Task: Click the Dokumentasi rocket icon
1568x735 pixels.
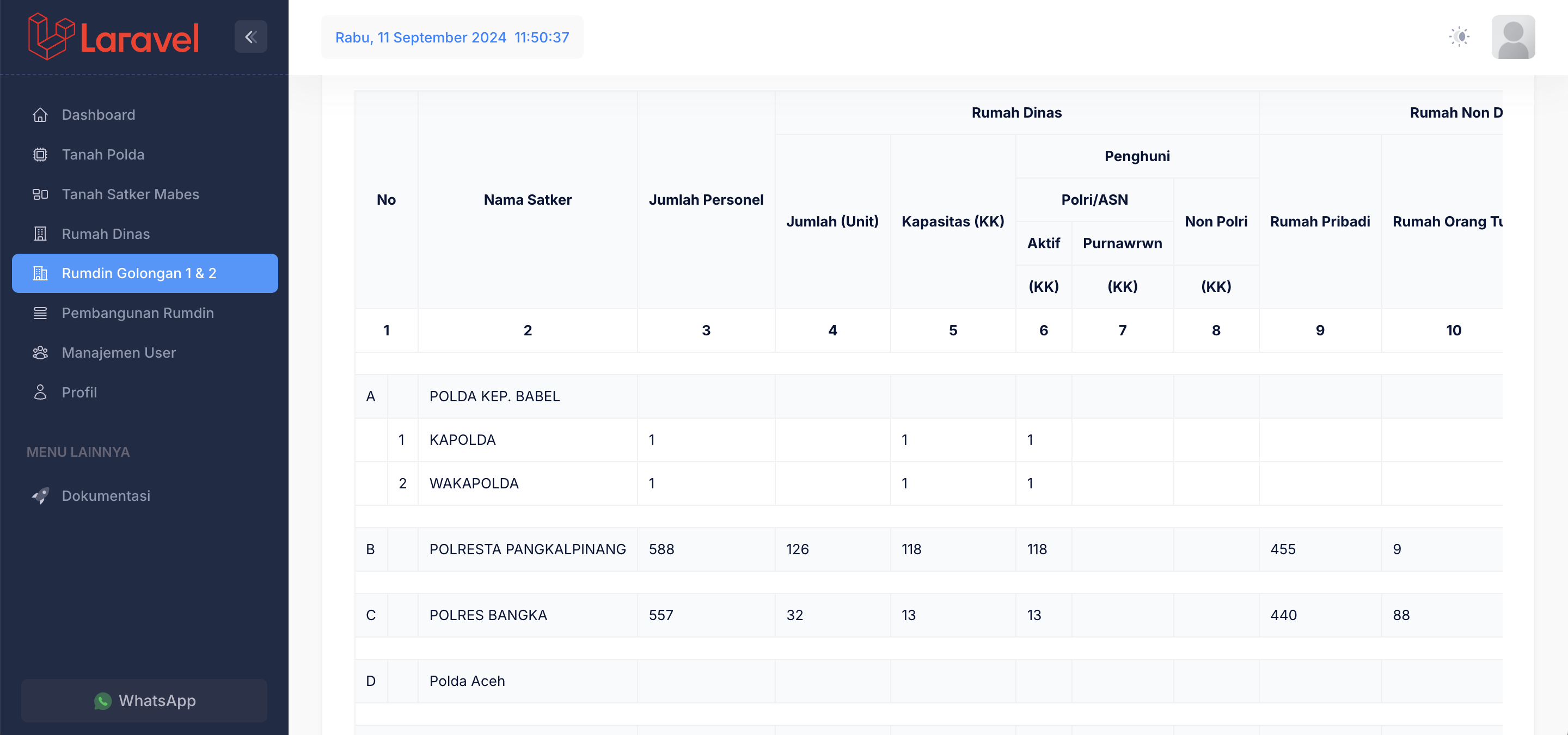Action: [40, 496]
